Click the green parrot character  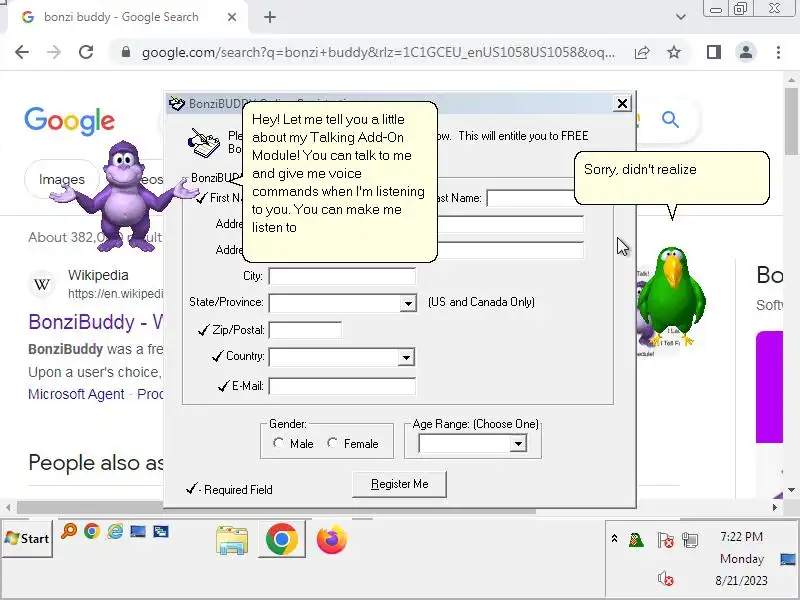[x=672, y=296]
